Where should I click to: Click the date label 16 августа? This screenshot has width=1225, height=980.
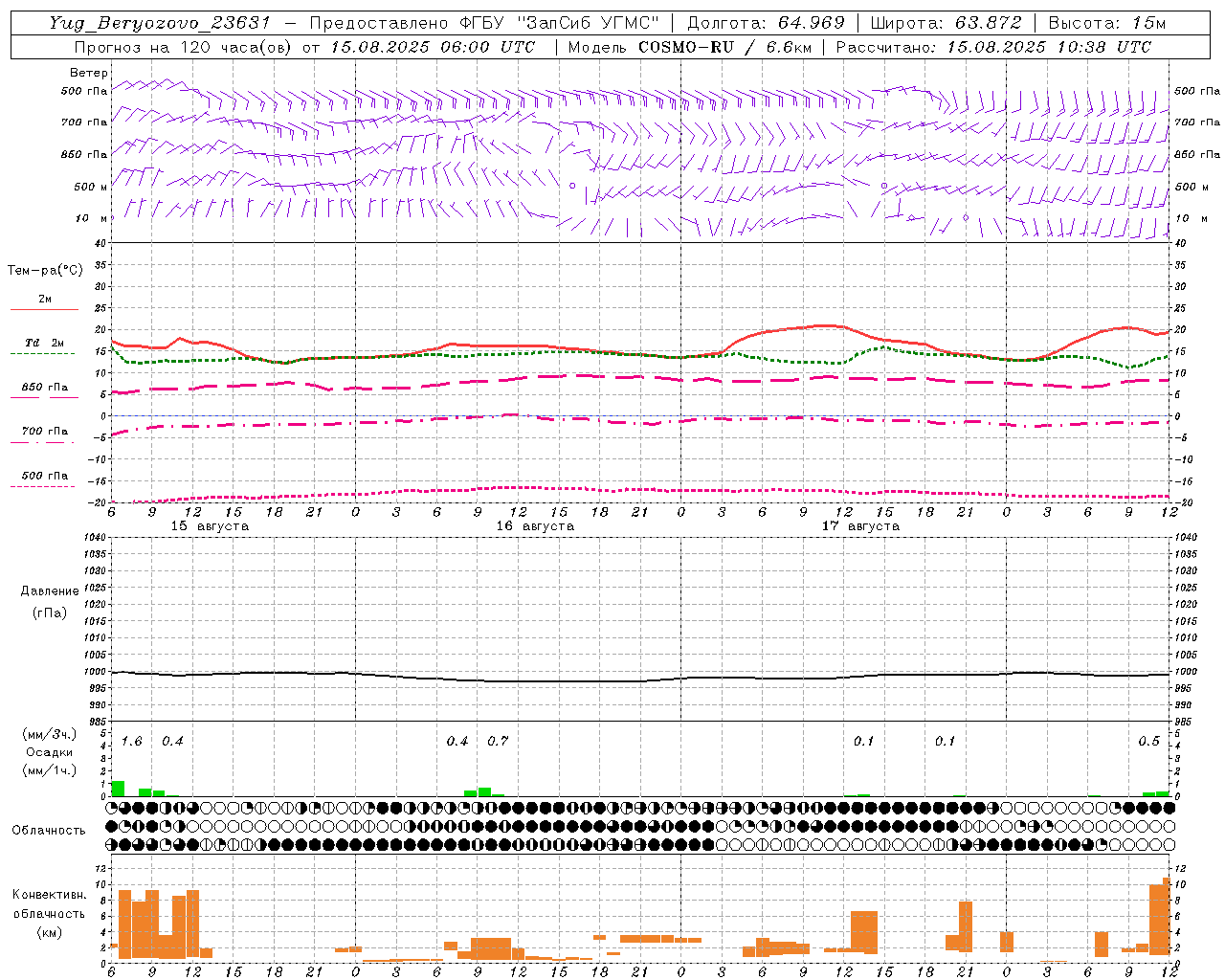pyautogui.click(x=535, y=526)
